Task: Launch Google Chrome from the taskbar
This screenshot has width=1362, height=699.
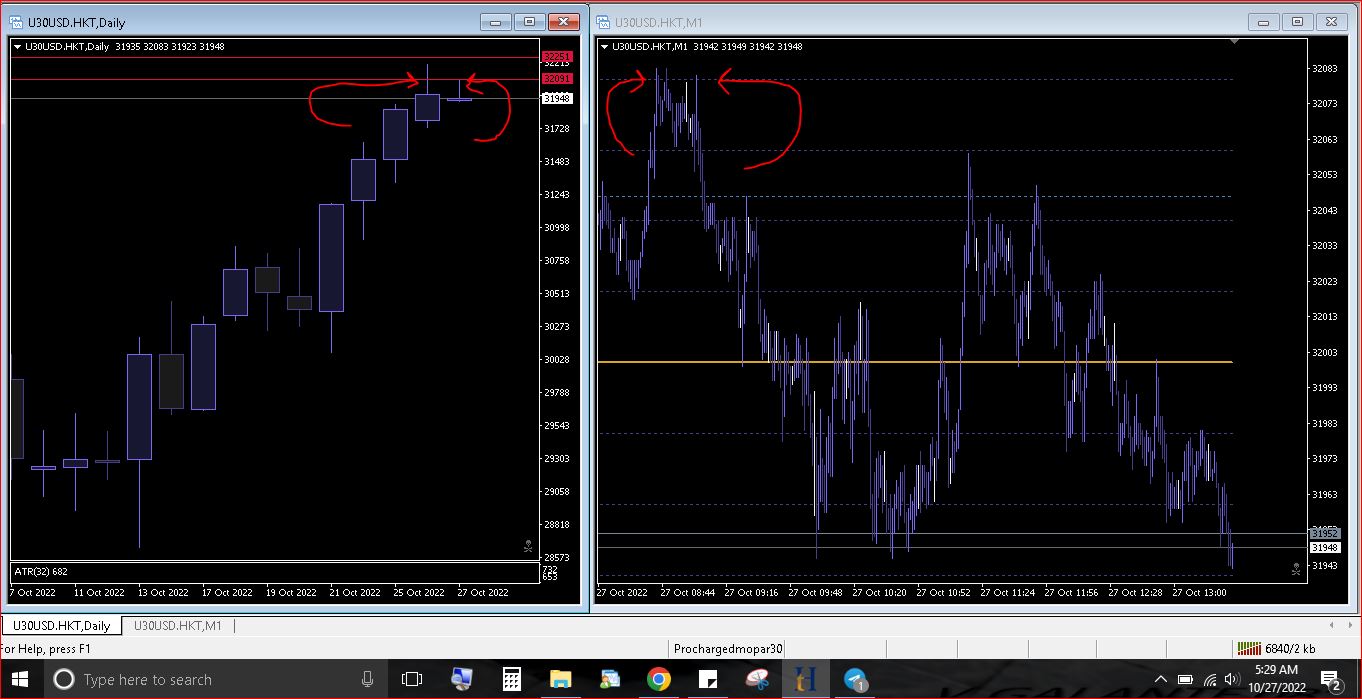Action: (658, 680)
